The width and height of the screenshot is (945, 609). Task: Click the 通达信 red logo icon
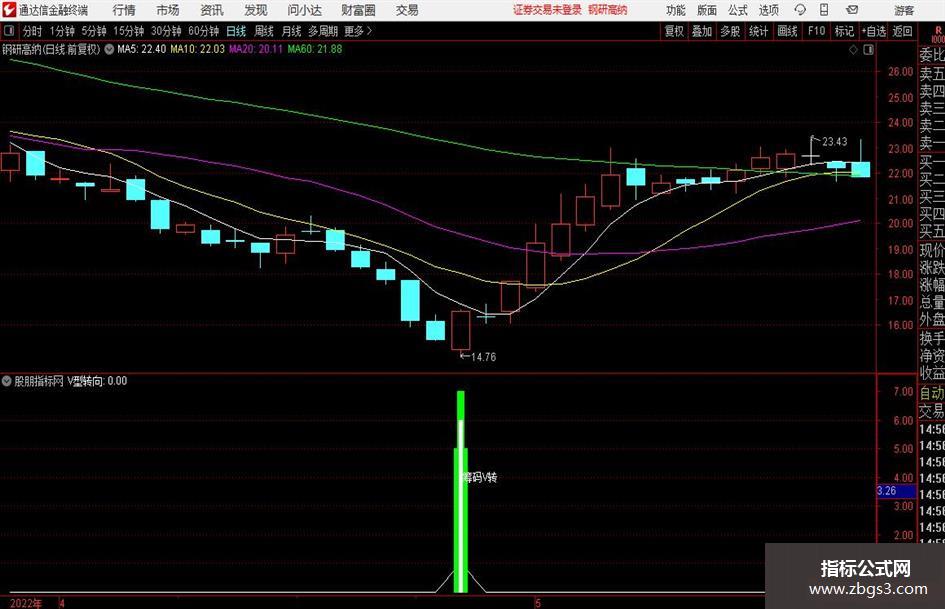pyautogui.click(x=8, y=10)
